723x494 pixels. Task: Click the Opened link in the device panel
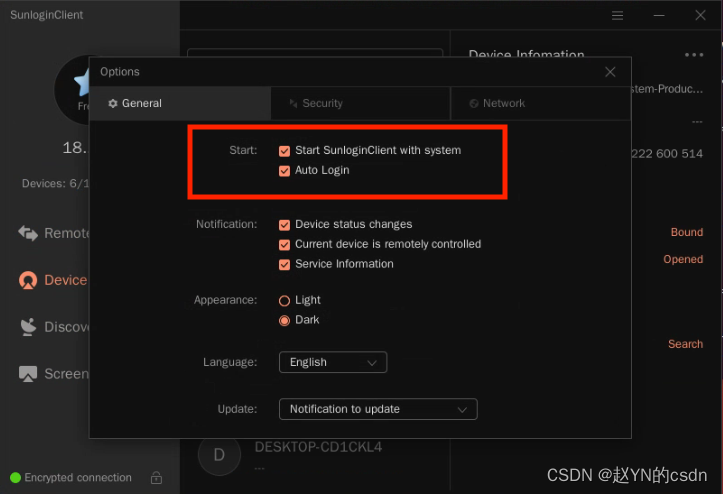683,259
